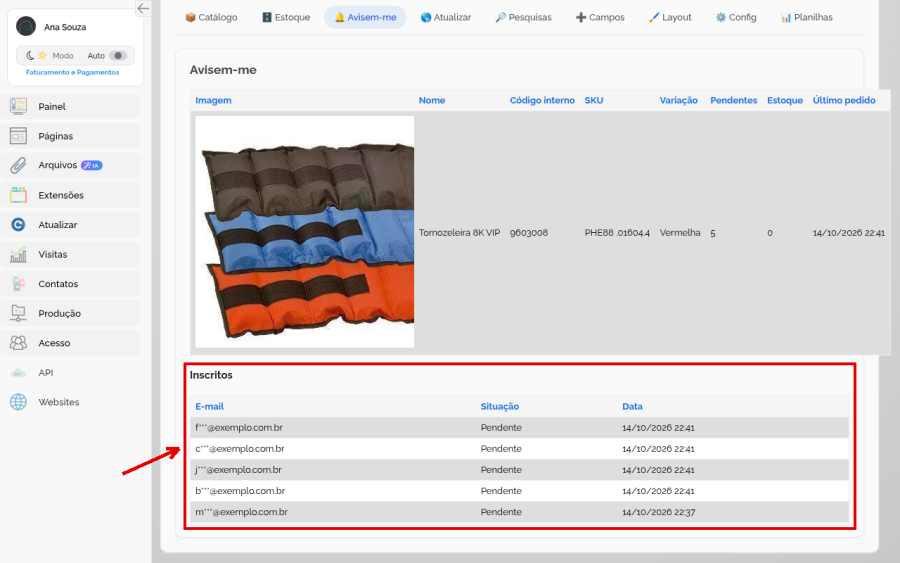The width and height of the screenshot is (900, 563).
Task: Switch to the Config tab
Action: click(x=736, y=17)
